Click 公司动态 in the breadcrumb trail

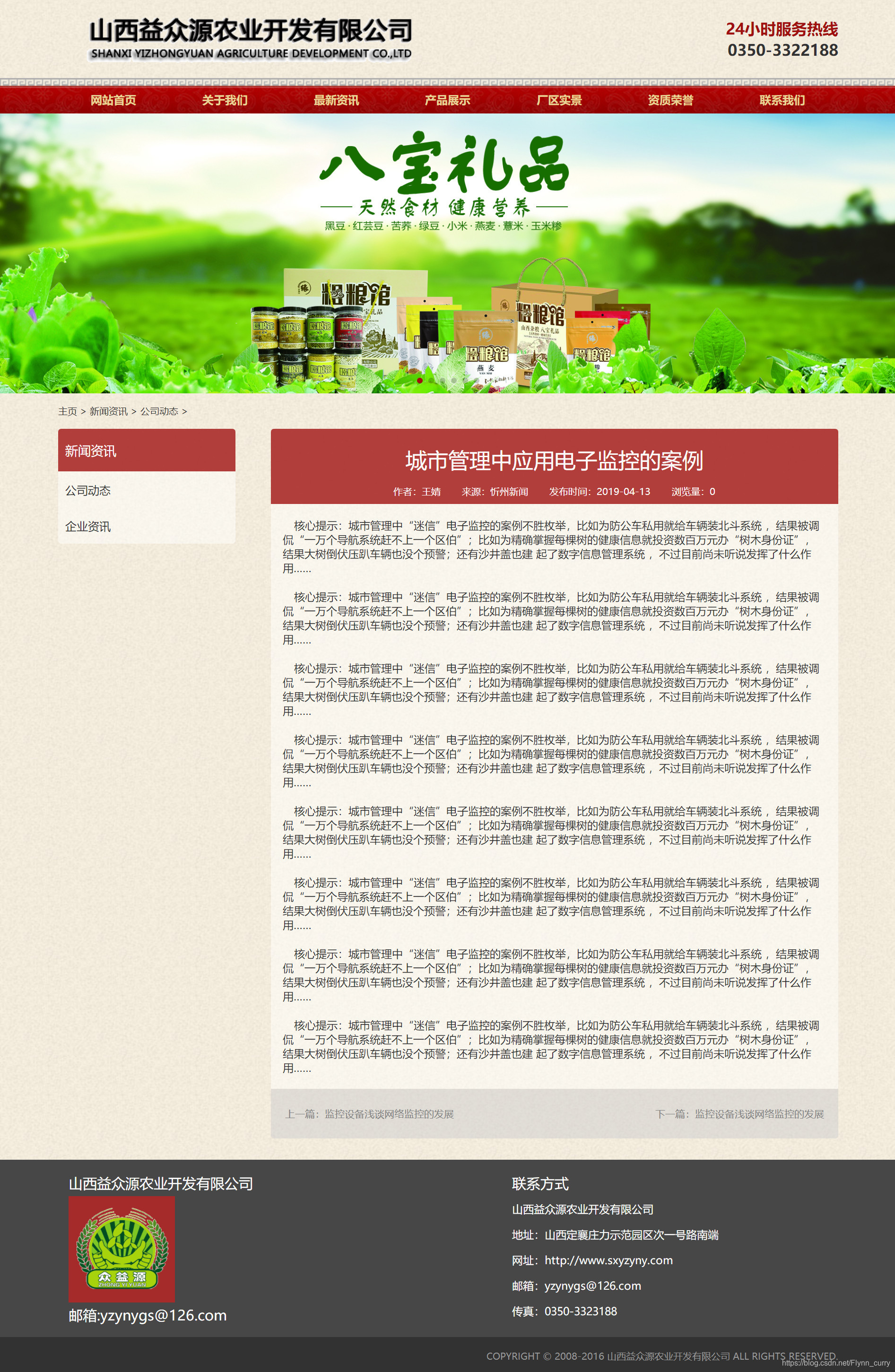coord(159,411)
